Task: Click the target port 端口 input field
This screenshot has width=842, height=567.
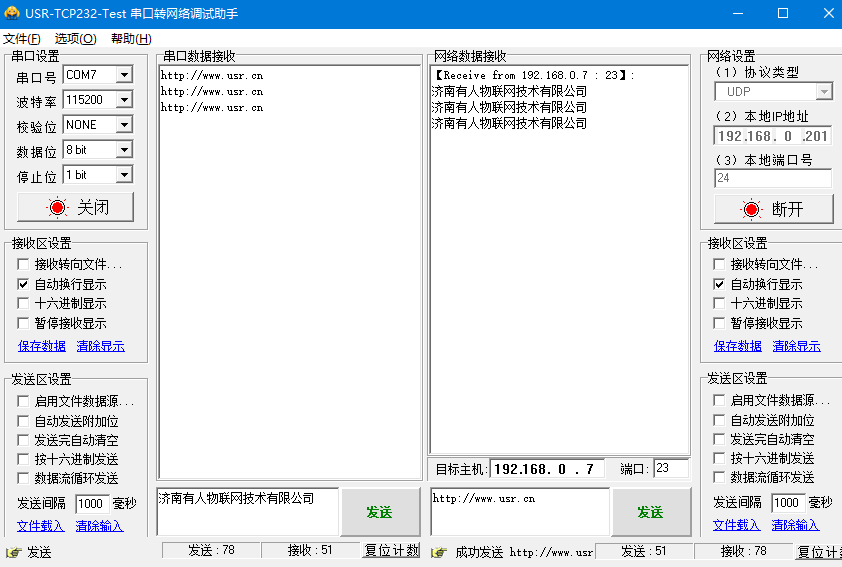Action: click(670, 468)
